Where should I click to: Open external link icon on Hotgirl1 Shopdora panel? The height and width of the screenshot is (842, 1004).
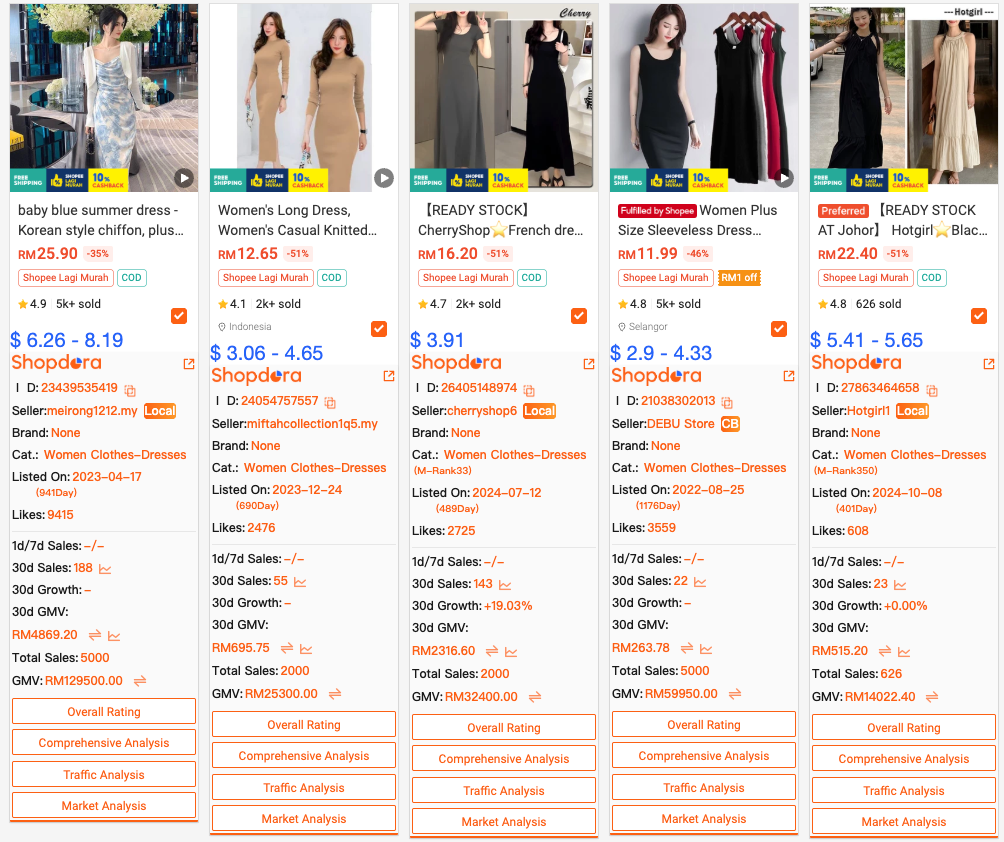(989, 364)
